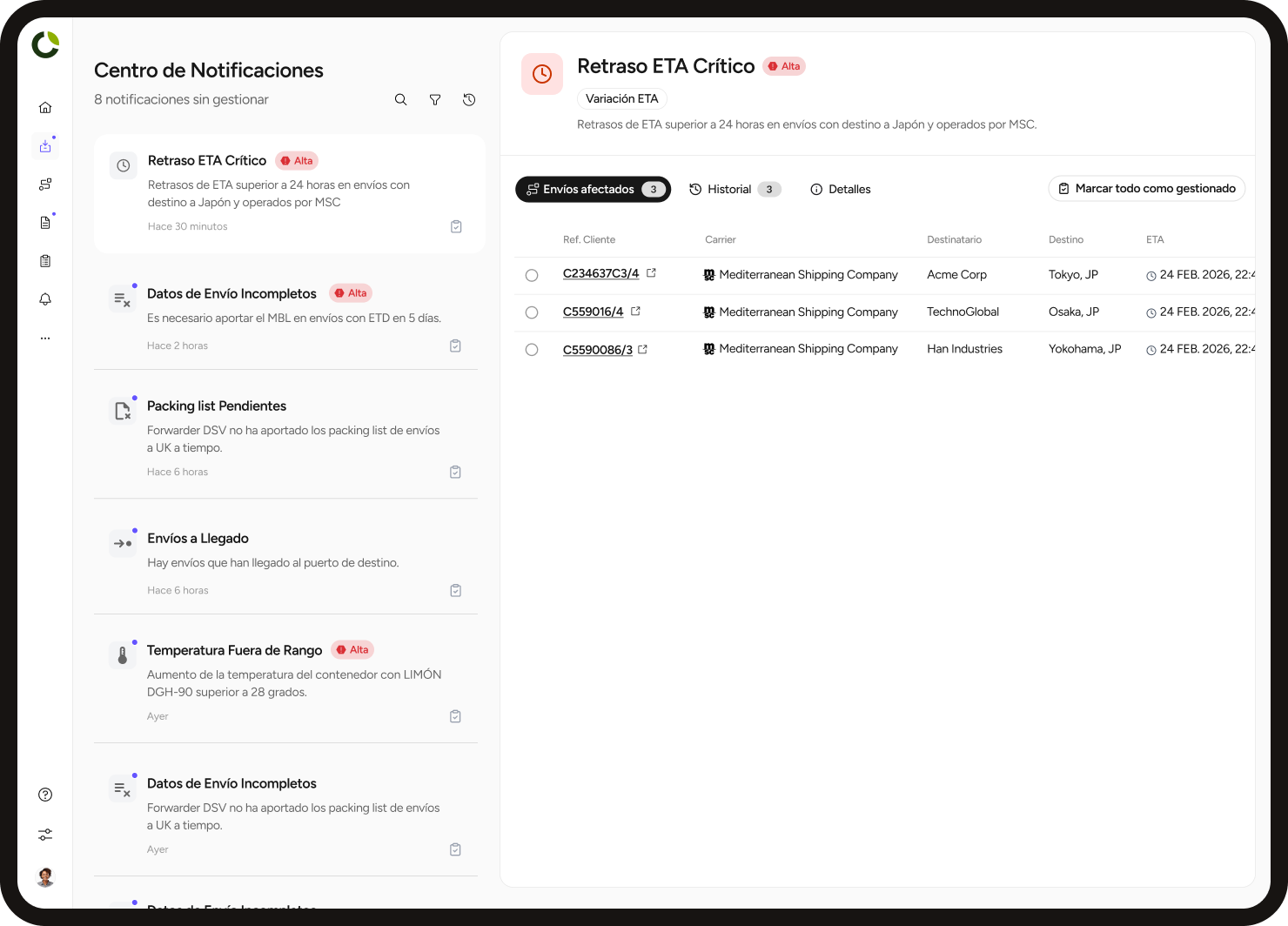Click the history icon beside the filter
1288x926 pixels.
pyautogui.click(x=469, y=99)
